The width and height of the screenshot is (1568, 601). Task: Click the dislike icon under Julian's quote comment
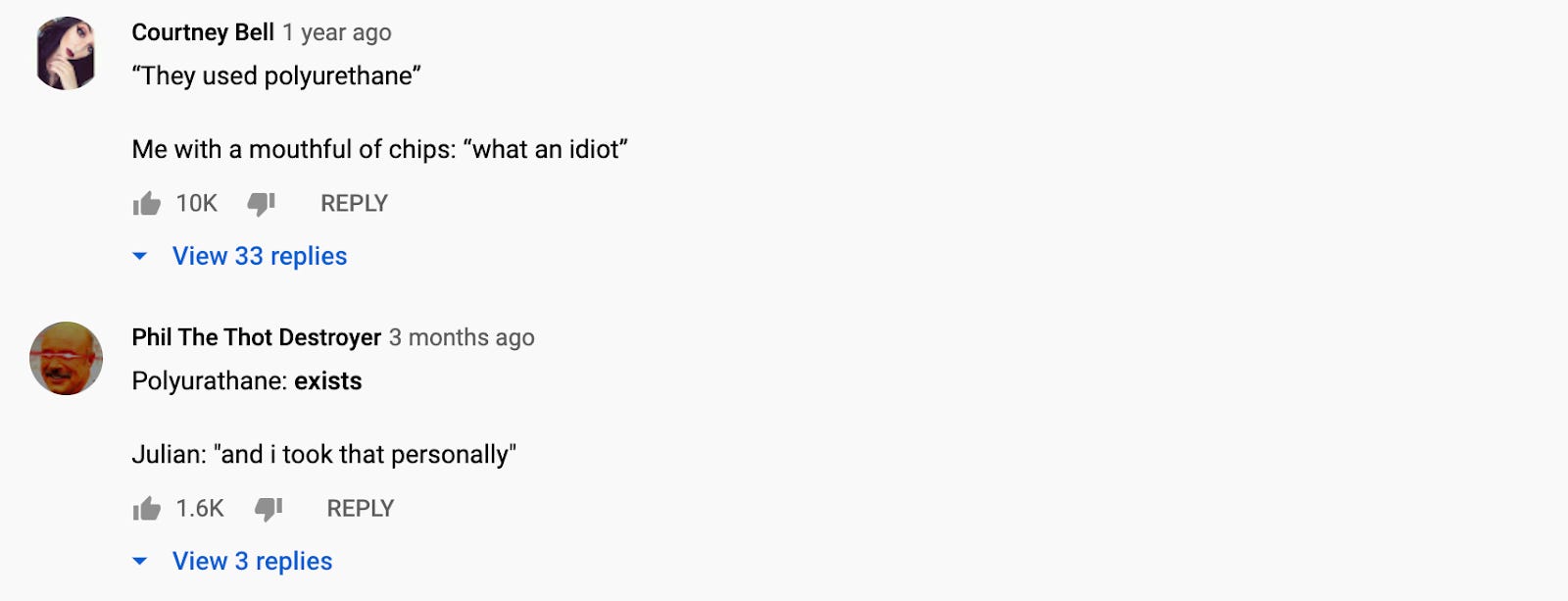click(267, 508)
